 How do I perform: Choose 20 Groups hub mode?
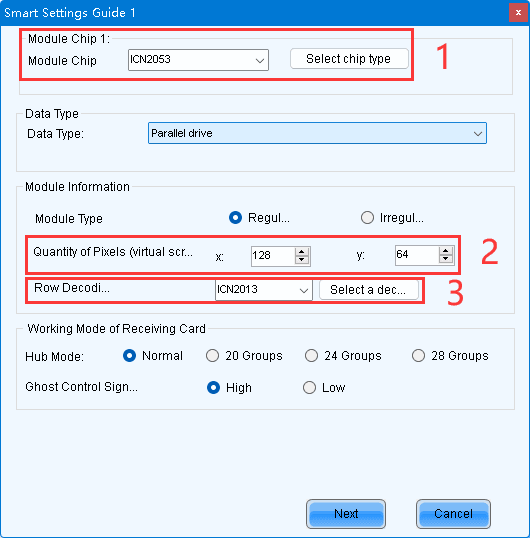(212, 355)
